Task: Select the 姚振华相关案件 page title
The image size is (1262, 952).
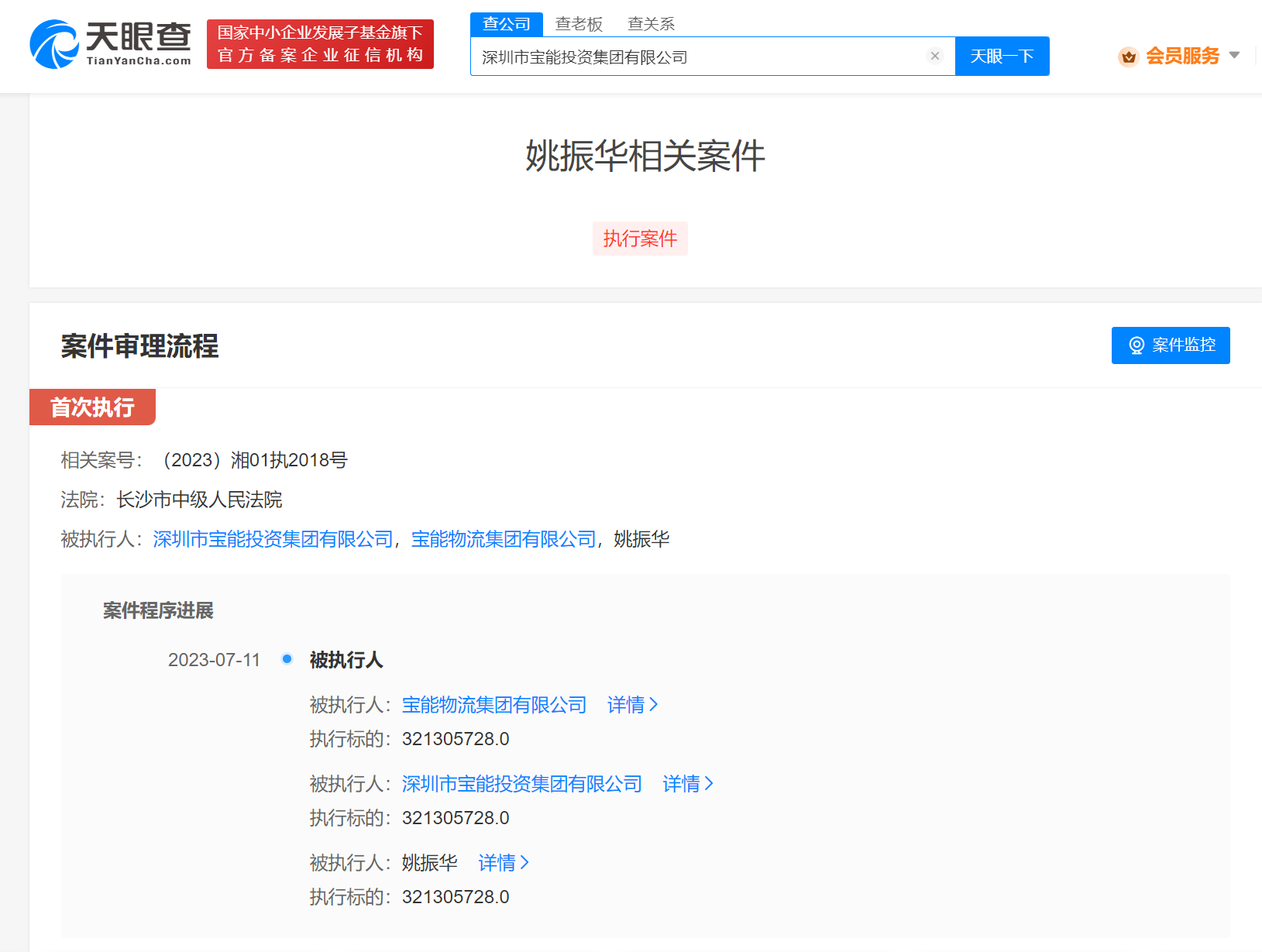Action: (x=642, y=156)
